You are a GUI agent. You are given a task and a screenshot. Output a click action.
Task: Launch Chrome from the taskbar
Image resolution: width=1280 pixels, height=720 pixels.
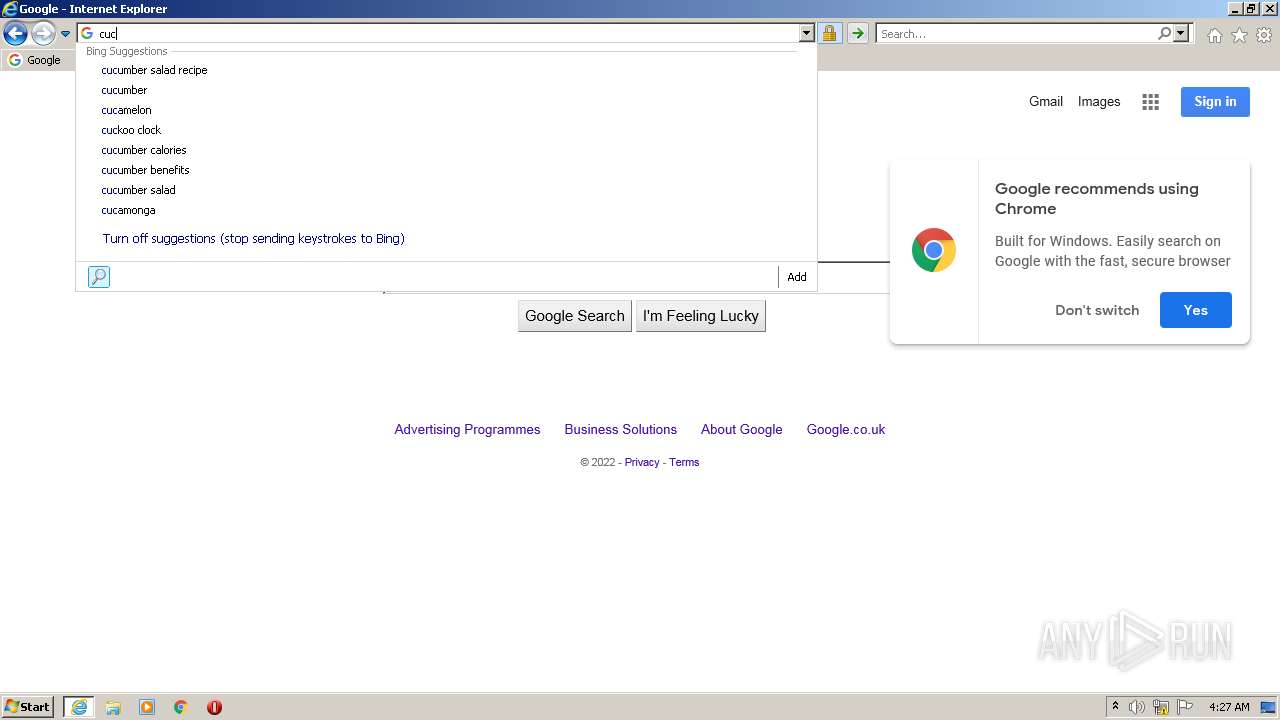point(181,707)
